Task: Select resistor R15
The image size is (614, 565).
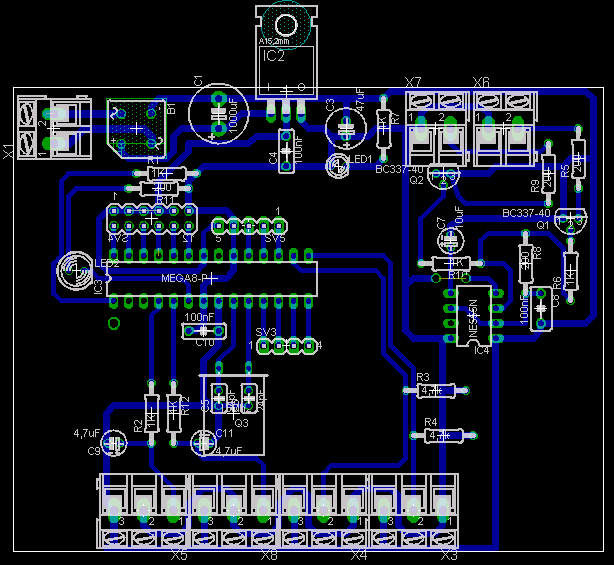Action: 451,264
